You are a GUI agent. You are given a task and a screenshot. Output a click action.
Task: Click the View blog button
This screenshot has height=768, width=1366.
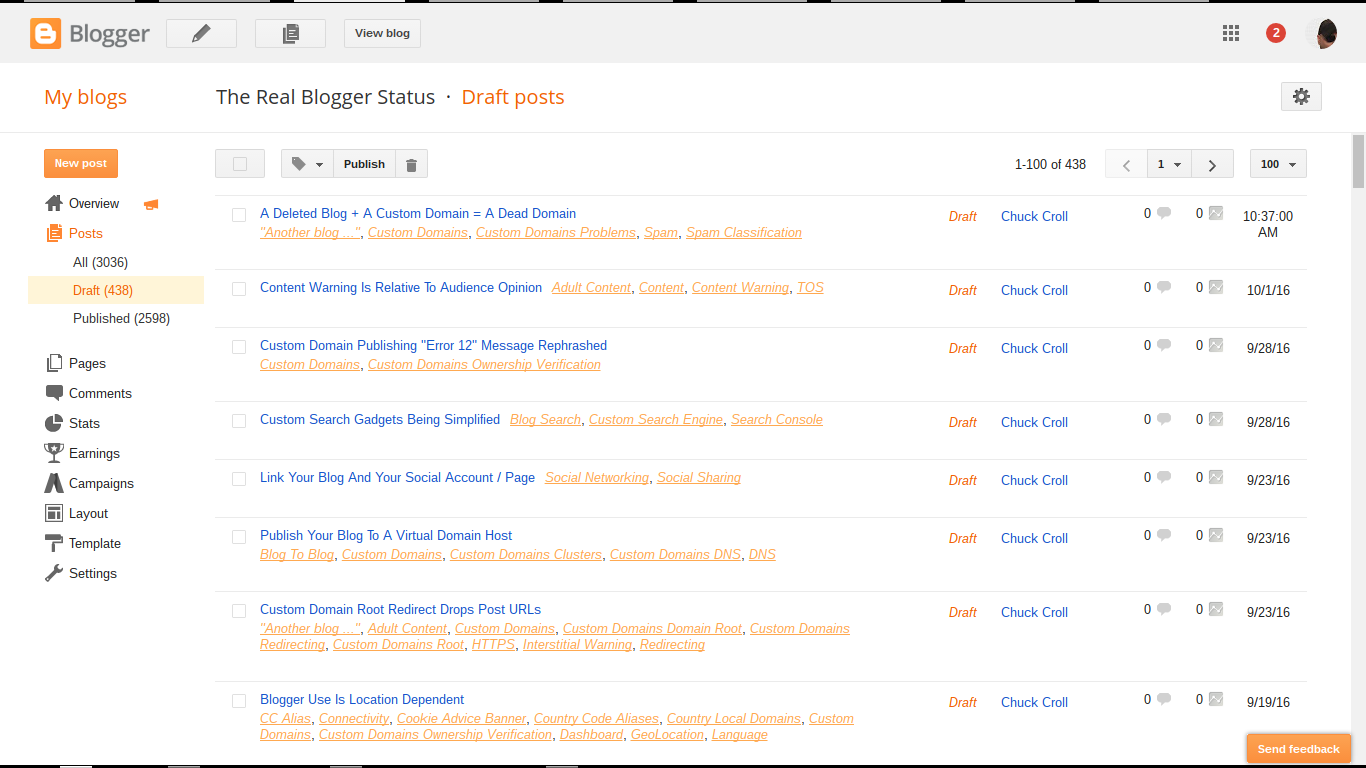pos(382,33)
